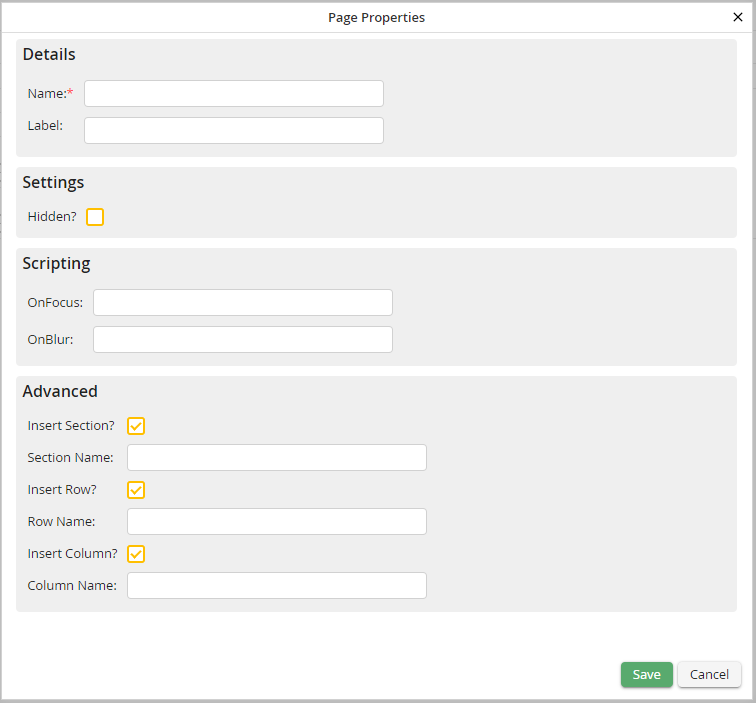
Task: Click the Page Properties title text
Action: 377,18
